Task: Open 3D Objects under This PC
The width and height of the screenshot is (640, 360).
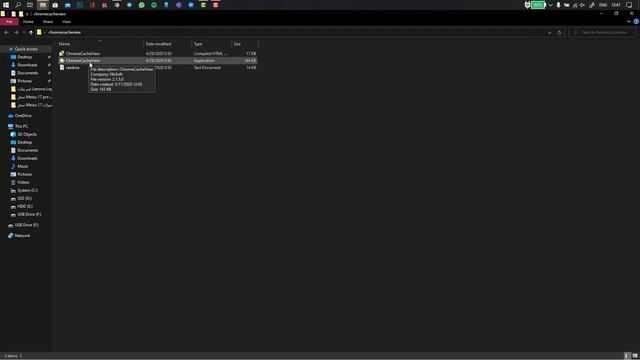Action: (x=27, y=134)
